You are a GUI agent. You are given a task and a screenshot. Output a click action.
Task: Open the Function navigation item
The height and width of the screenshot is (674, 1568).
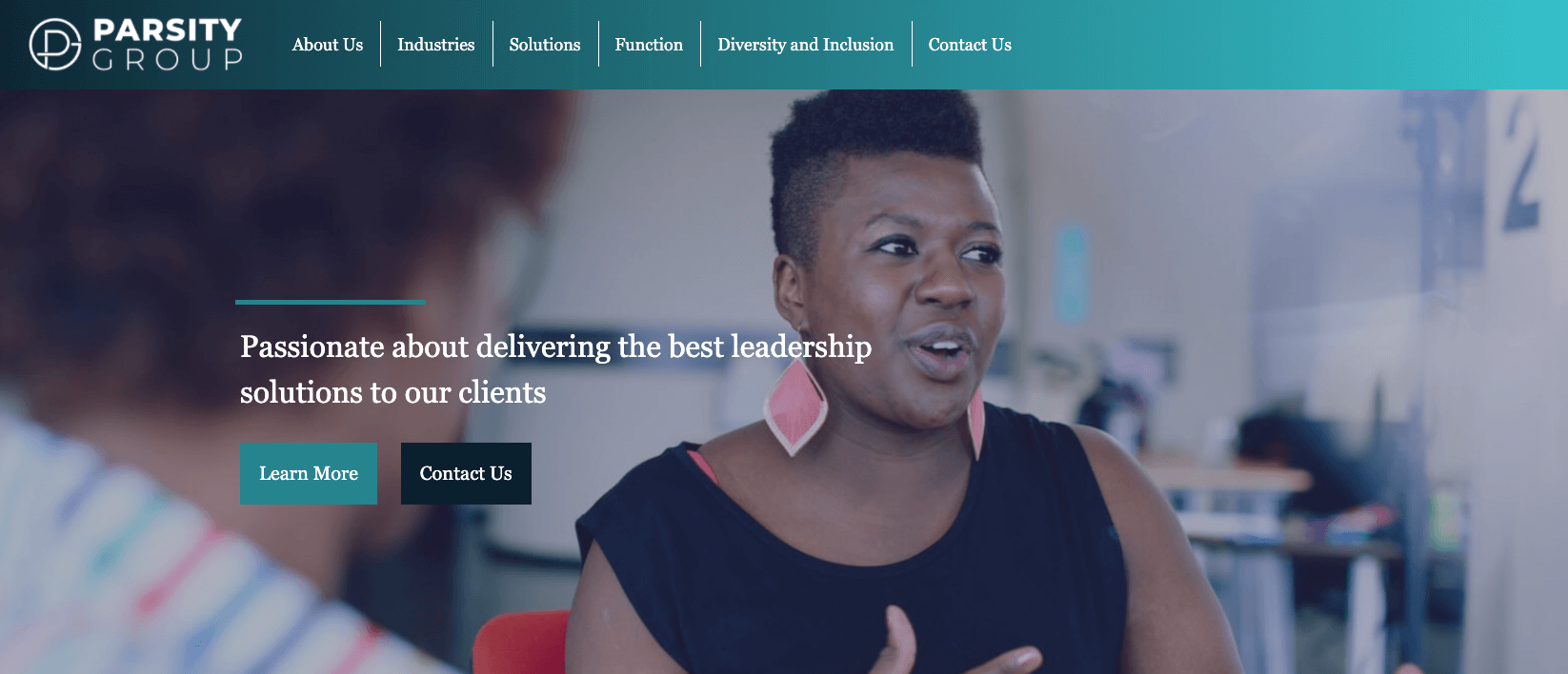click(649, 45)
